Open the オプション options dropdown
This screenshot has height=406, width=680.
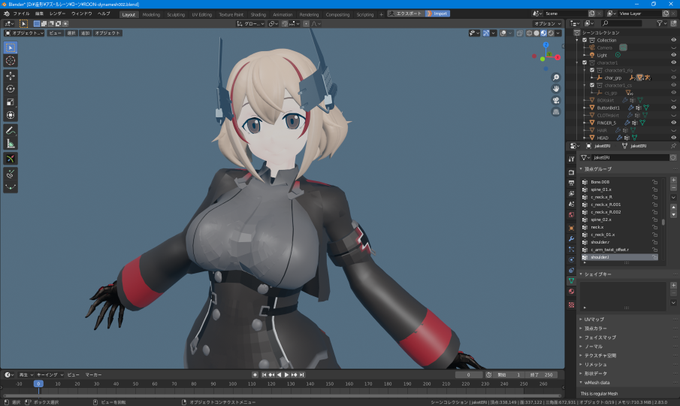[547, 23]
